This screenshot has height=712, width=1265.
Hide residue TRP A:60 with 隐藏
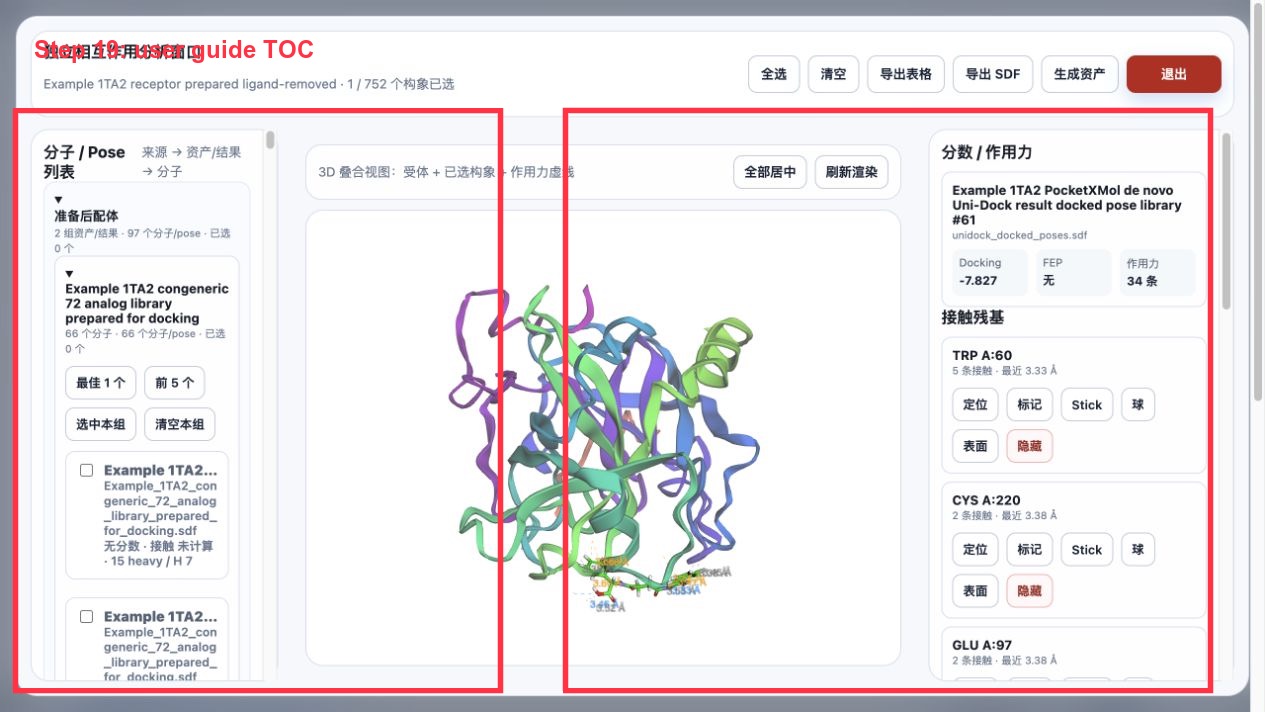pos(1030,446)
